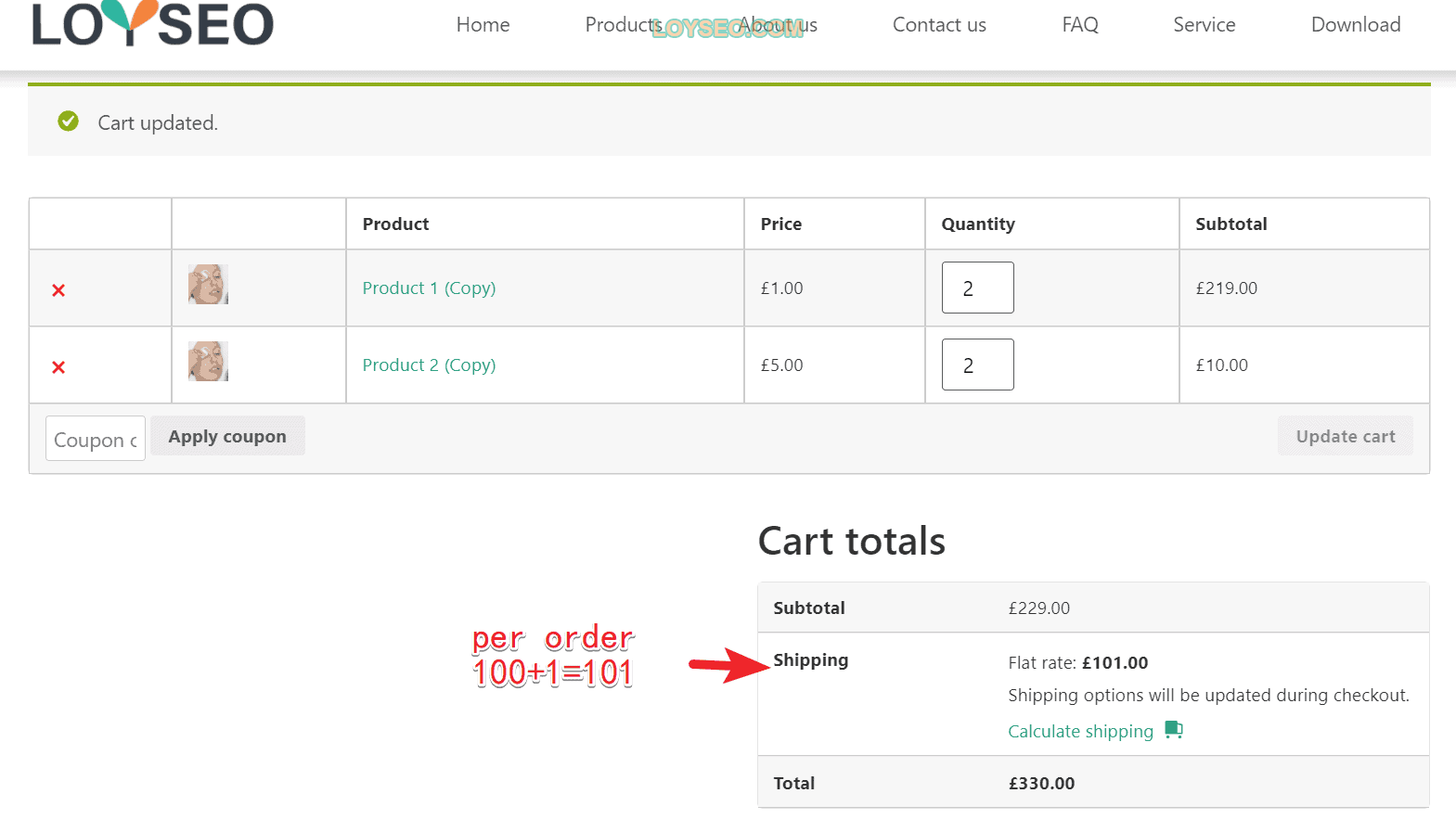Expand the Calculate shipping link

(1080, 731)
